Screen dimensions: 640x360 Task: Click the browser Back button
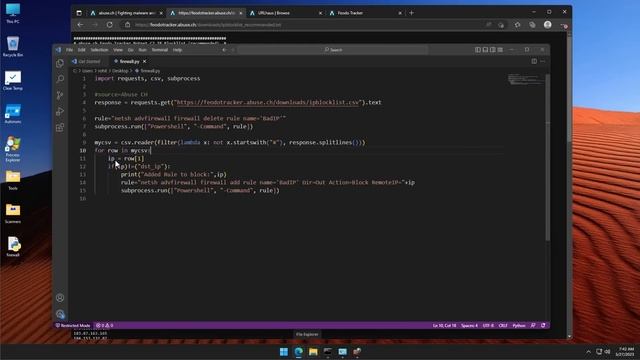coord(80,25)
